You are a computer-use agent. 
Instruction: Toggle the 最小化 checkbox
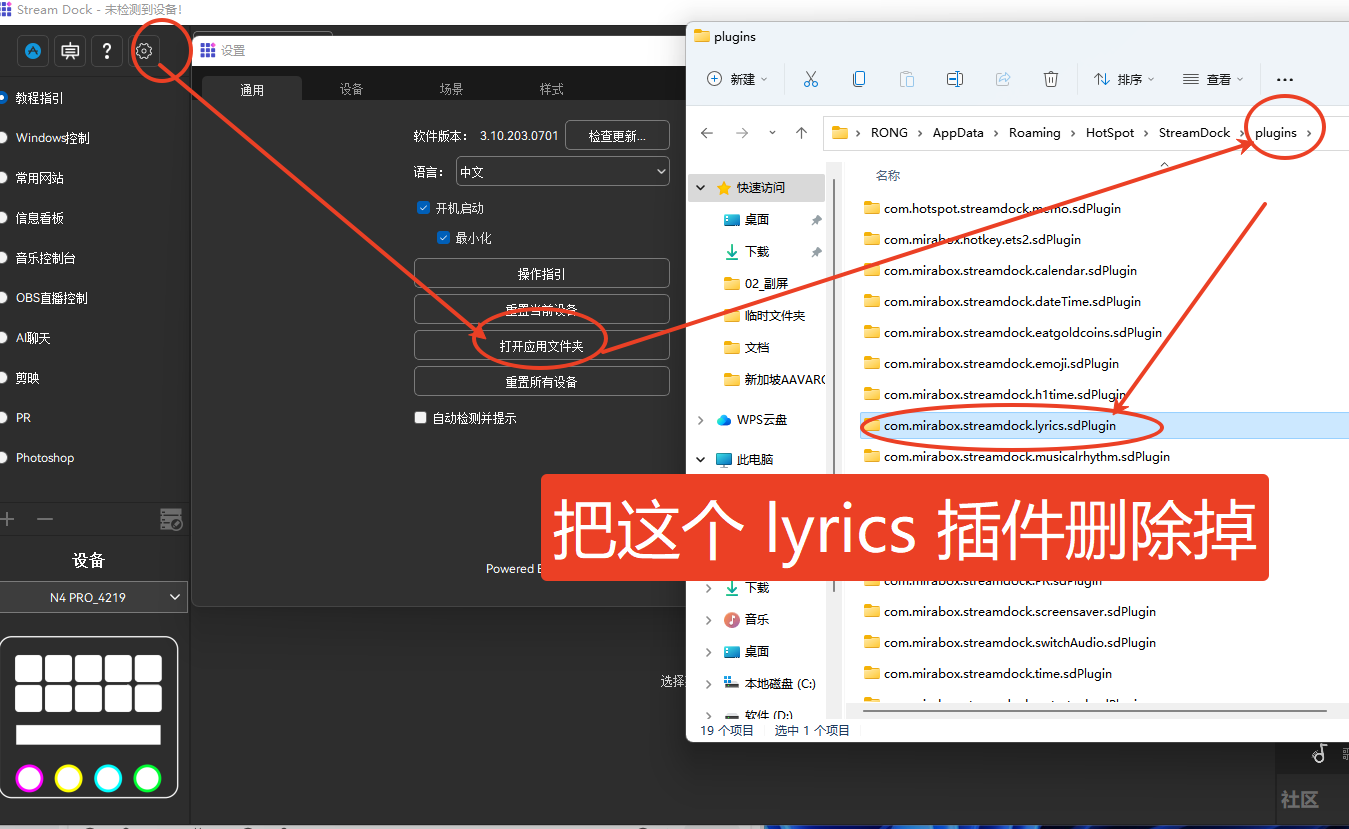click(443, 238)
